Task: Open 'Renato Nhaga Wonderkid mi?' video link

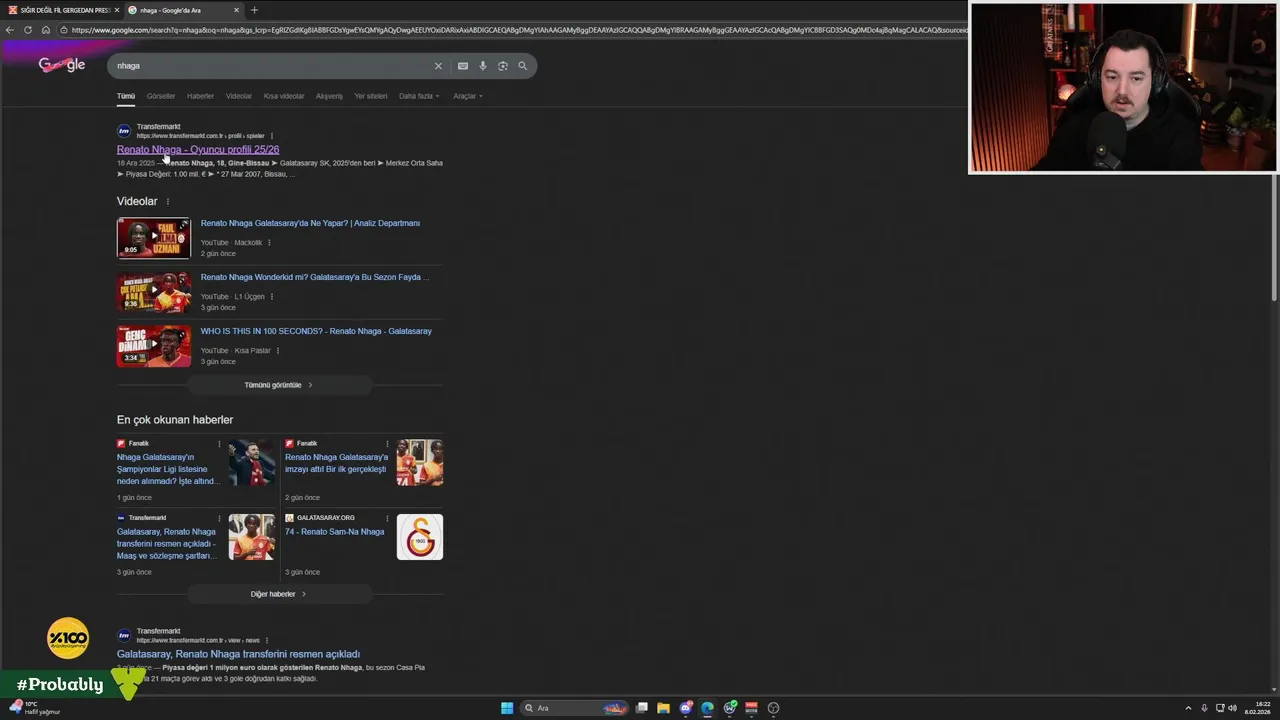Action: pyautogui.click(x=315, y=277)
